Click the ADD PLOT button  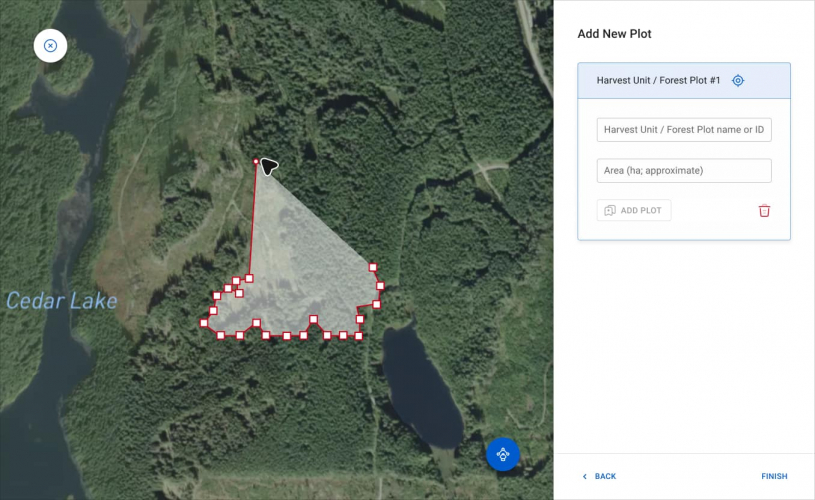tap(634, 210)
